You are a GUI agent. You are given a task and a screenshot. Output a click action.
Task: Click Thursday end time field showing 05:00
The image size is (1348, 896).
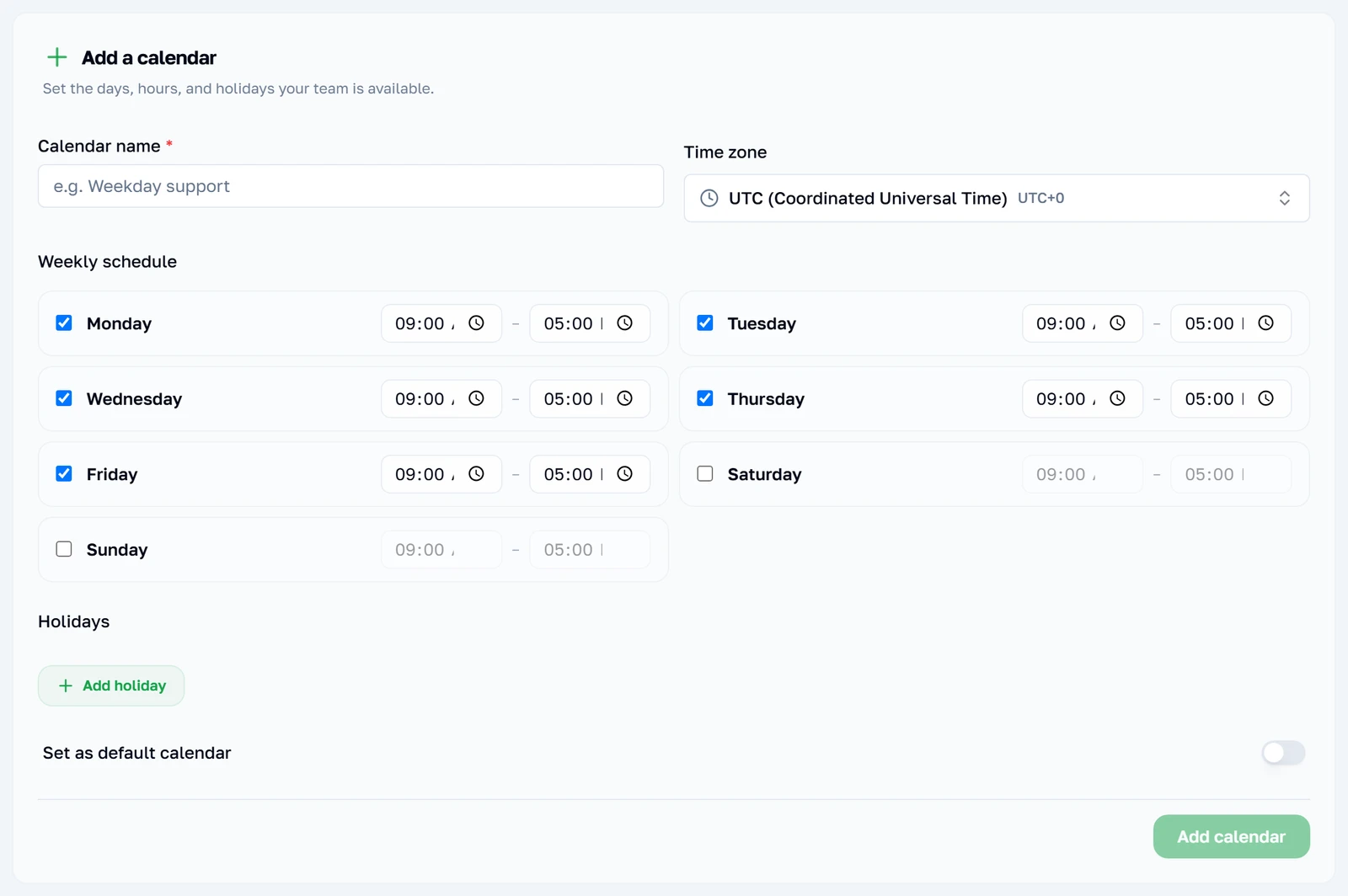(x=1231, y=398)
